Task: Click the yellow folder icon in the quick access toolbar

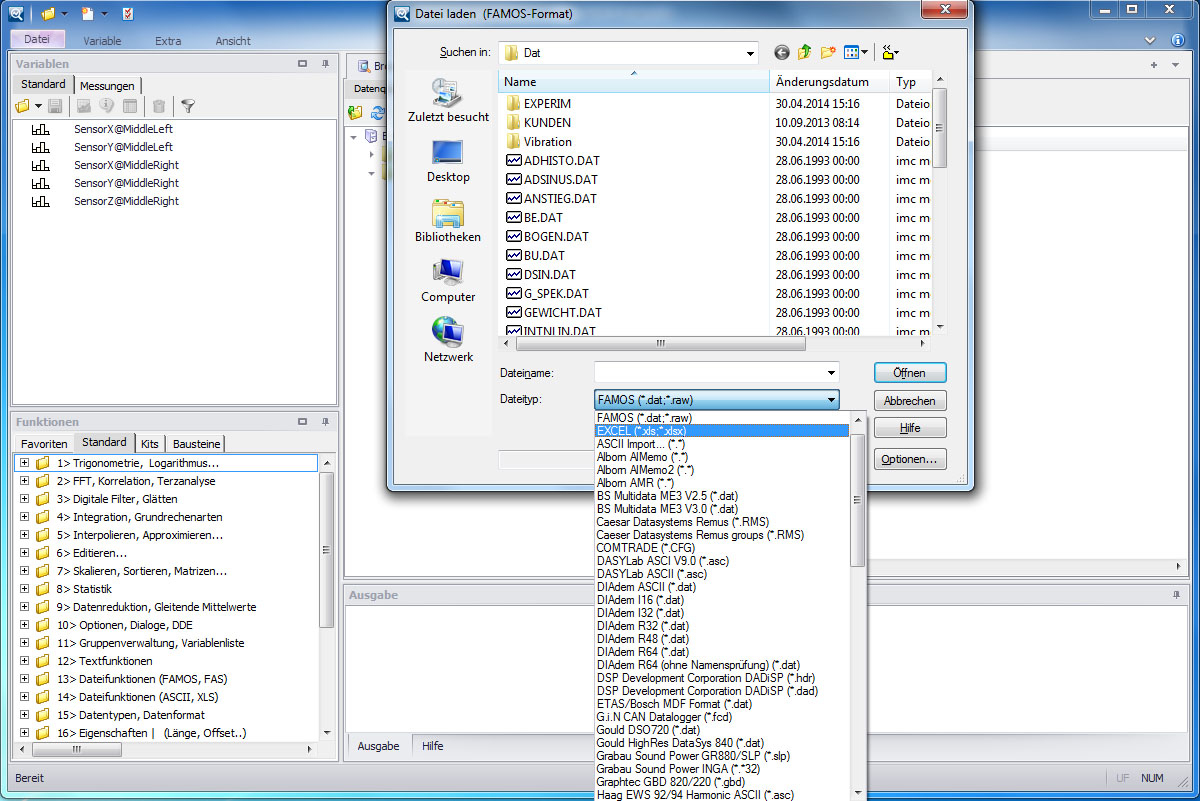Action: [x=48, y=13]
